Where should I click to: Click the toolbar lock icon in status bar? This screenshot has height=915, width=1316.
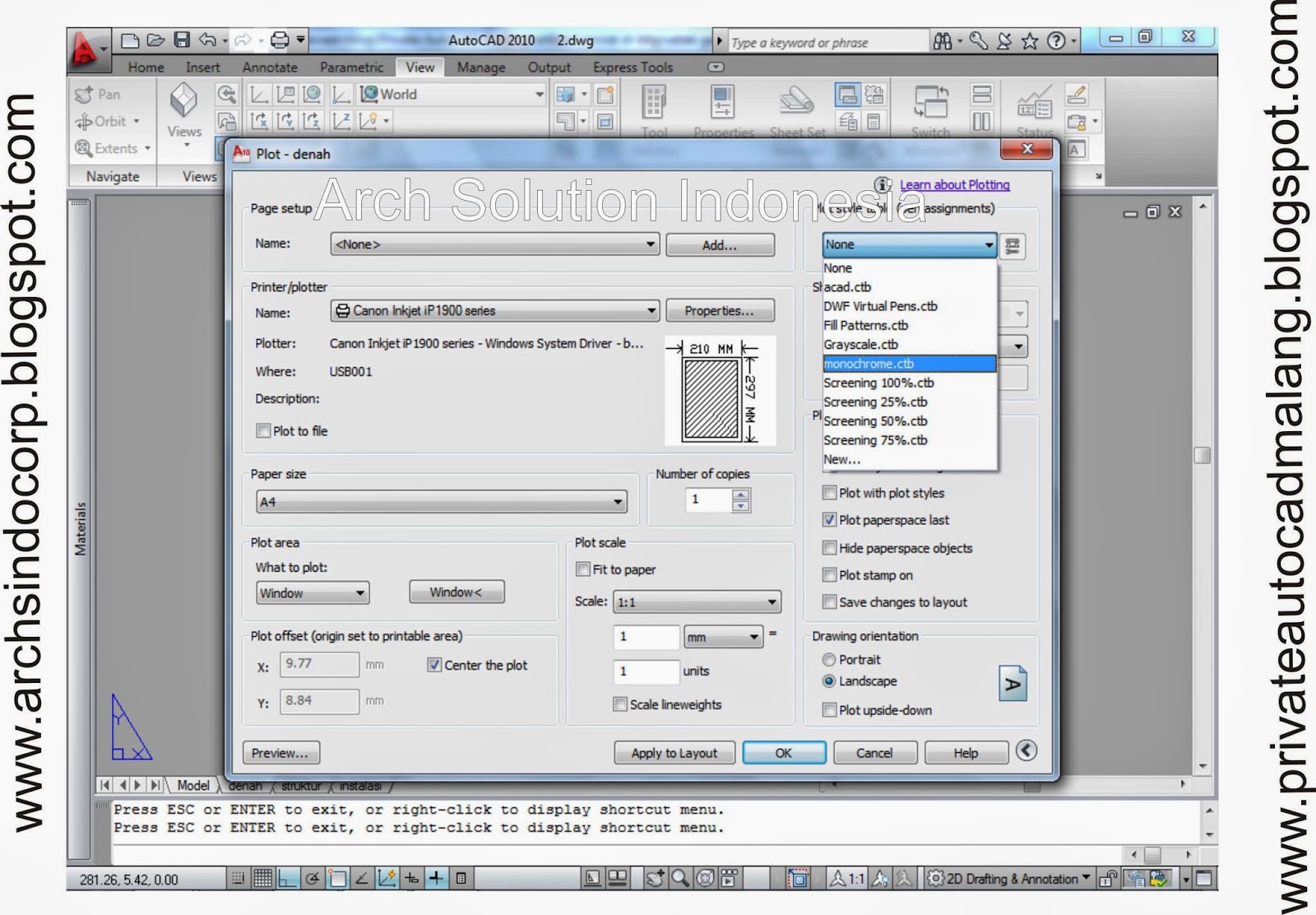click(1108, 879)
